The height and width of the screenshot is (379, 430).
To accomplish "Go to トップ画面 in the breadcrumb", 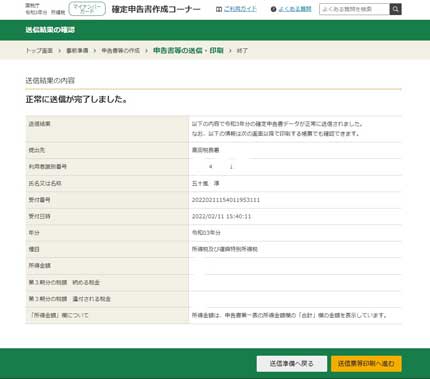I will (x=39, y=51).
